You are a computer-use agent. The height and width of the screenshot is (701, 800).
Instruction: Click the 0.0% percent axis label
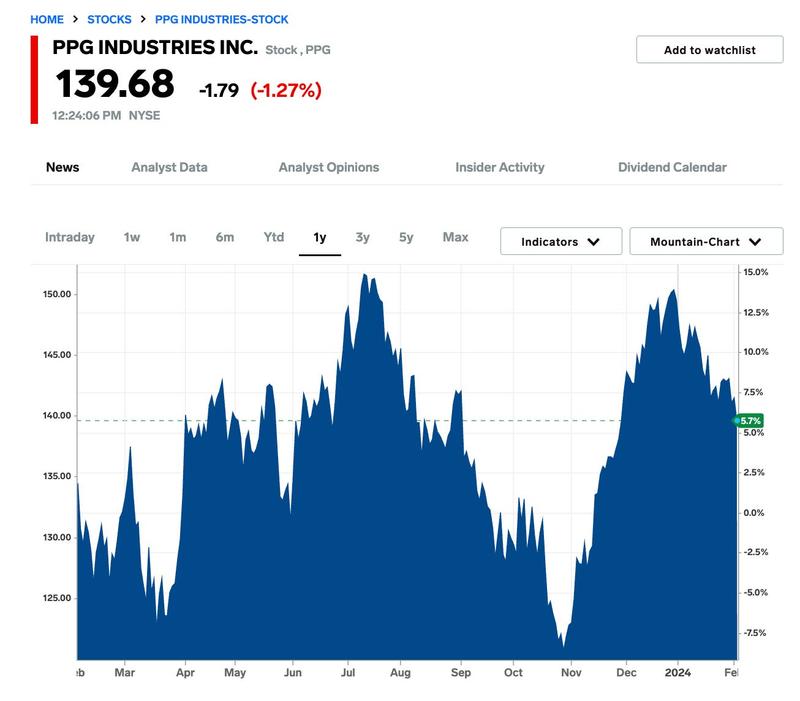click(x=754, y=513)
